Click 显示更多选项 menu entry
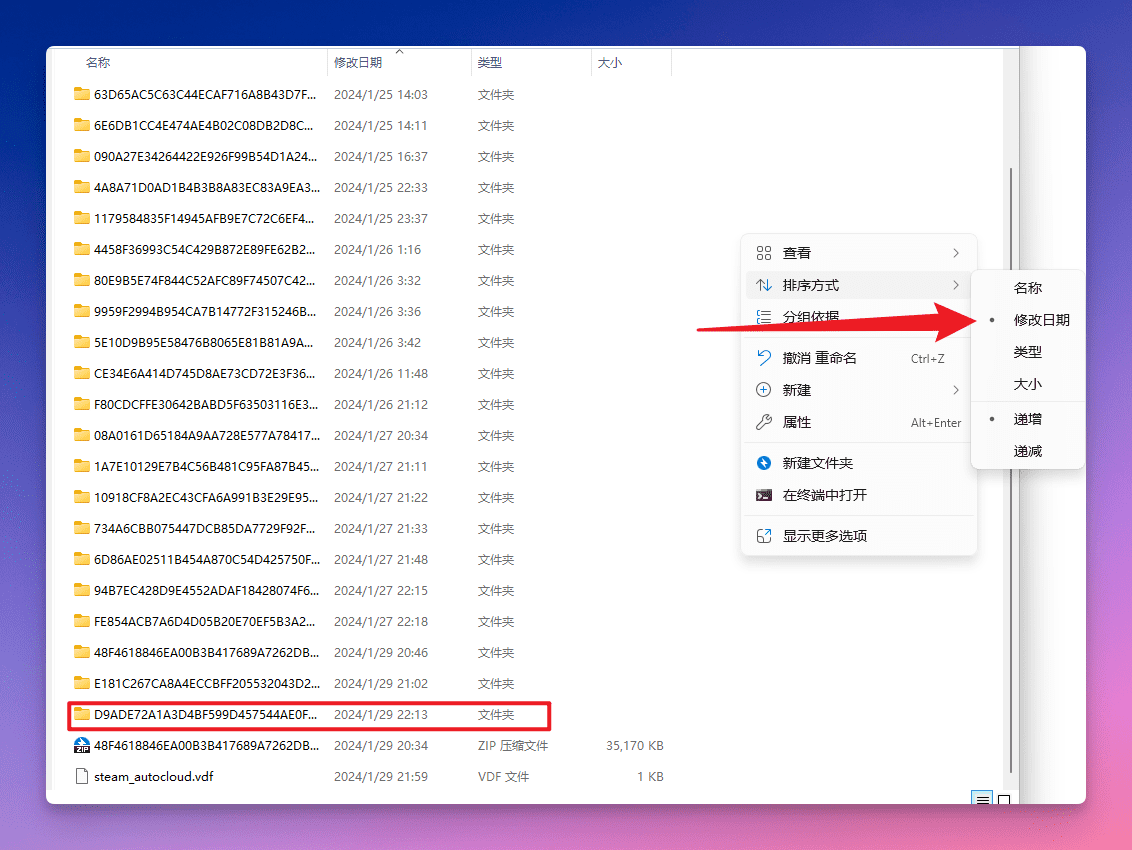 [859, 536]
